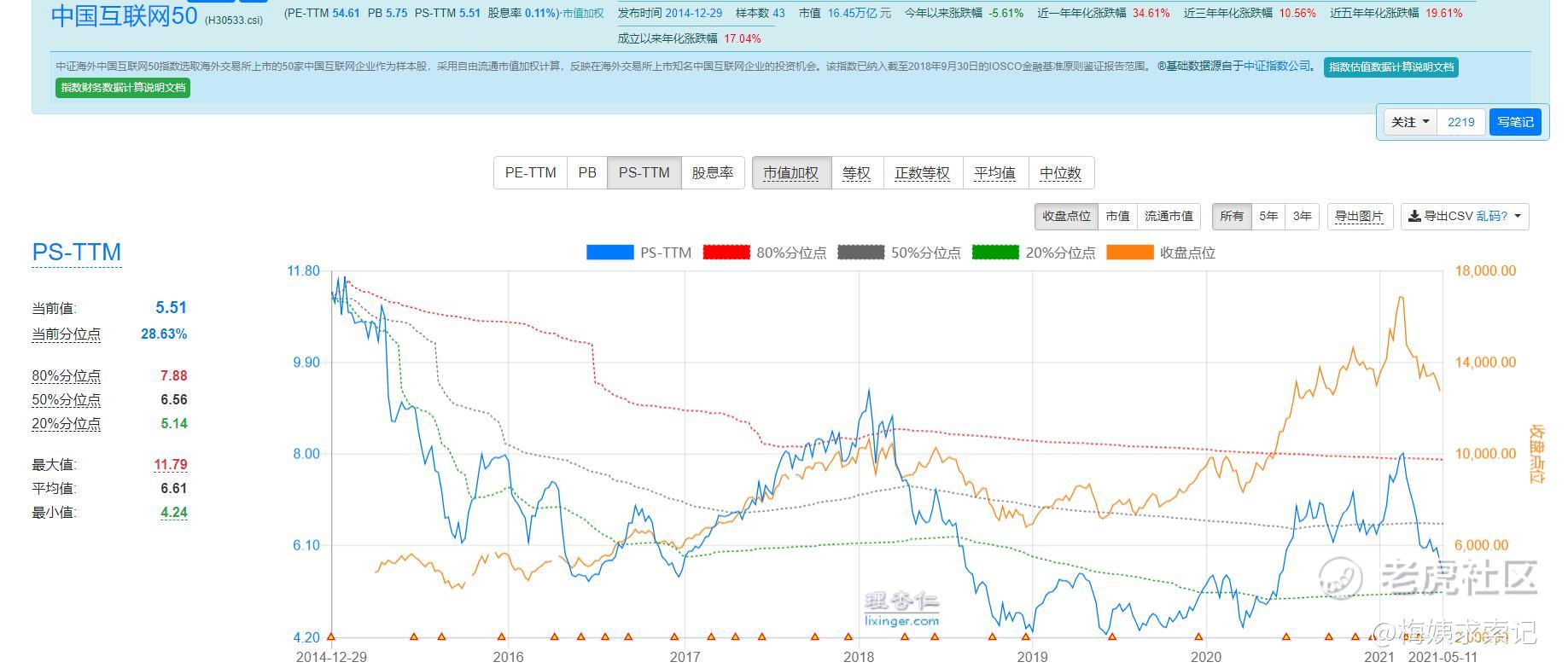Click the 导出CSV download icon
Screen dimensions: 1568x668
click(x=1414, y=217)
